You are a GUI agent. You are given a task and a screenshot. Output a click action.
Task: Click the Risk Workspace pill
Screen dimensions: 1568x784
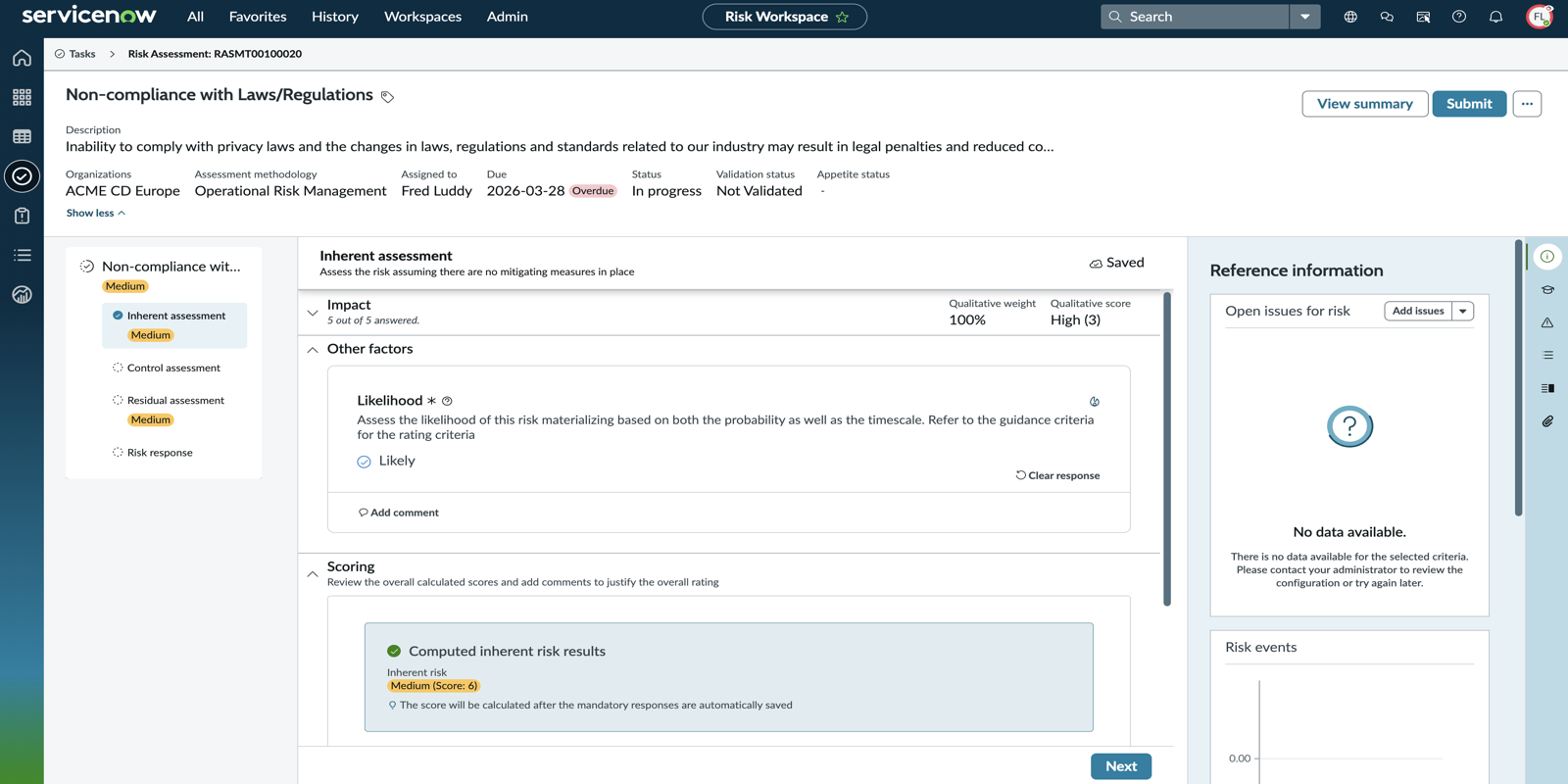coord(785,17)
